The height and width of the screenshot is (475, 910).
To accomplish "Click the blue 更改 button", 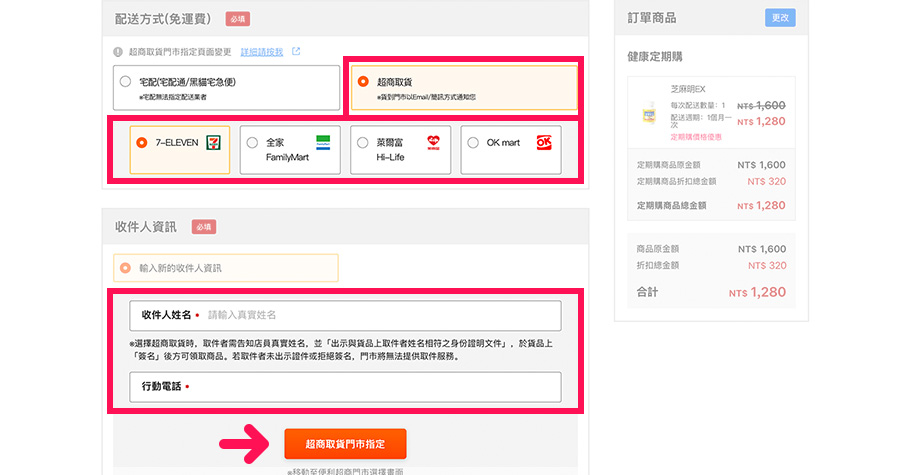I will 780,17.
